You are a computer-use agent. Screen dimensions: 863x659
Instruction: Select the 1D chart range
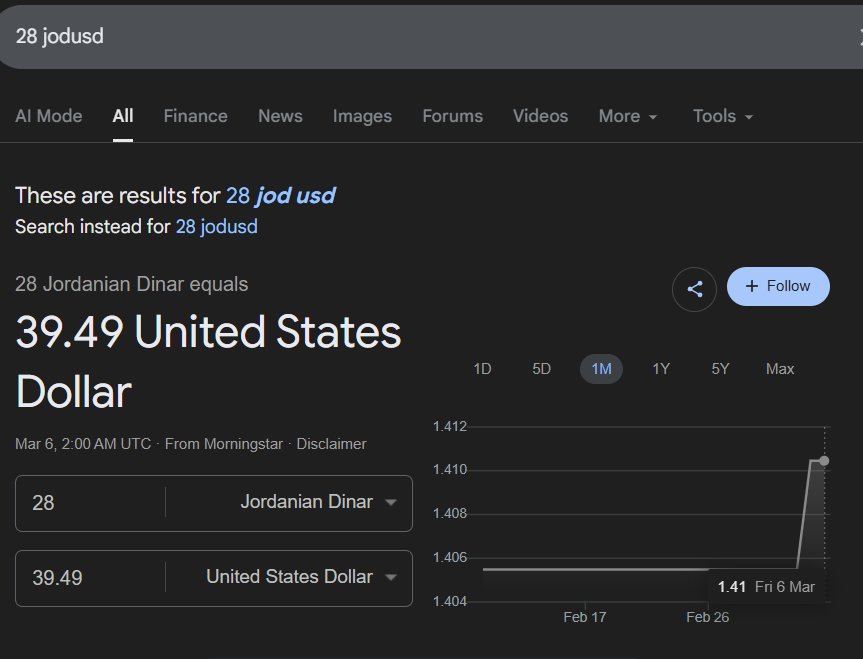(482, 369)
